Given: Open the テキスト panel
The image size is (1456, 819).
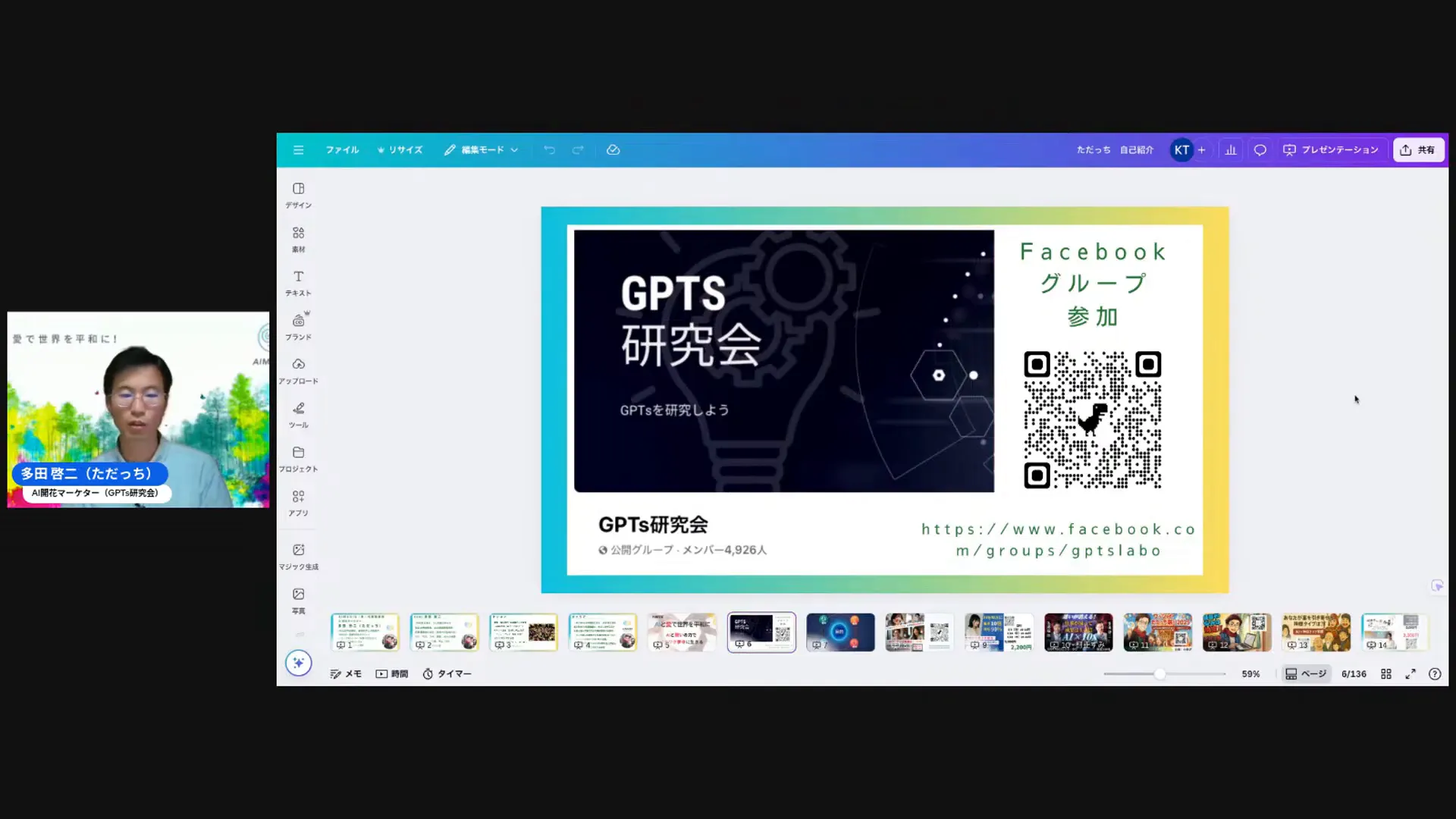Looking at the screenshot, I should coord(298,283).
